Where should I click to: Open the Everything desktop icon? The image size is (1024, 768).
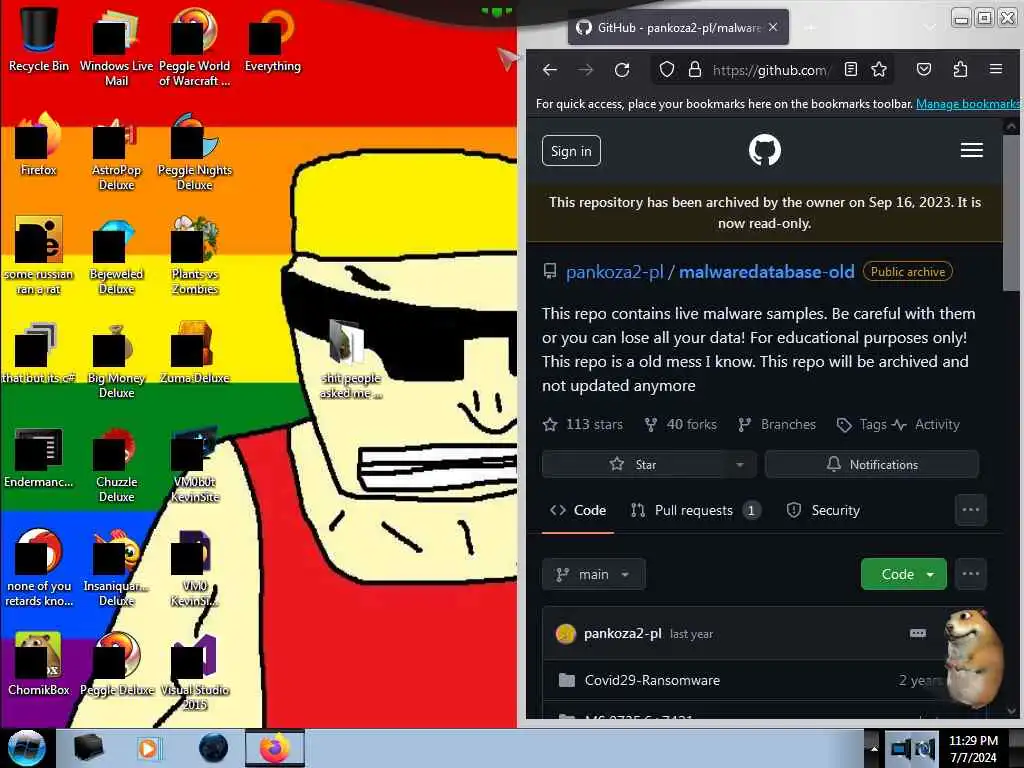click(x=272, y=39)
